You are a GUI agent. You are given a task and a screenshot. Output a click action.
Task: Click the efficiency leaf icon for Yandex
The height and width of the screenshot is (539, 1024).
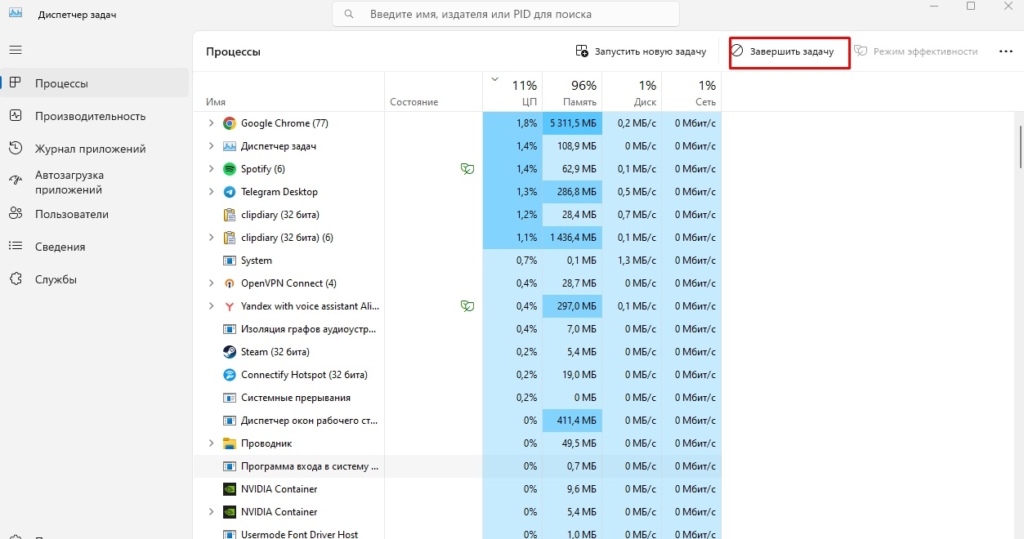[x=467, y=306]
